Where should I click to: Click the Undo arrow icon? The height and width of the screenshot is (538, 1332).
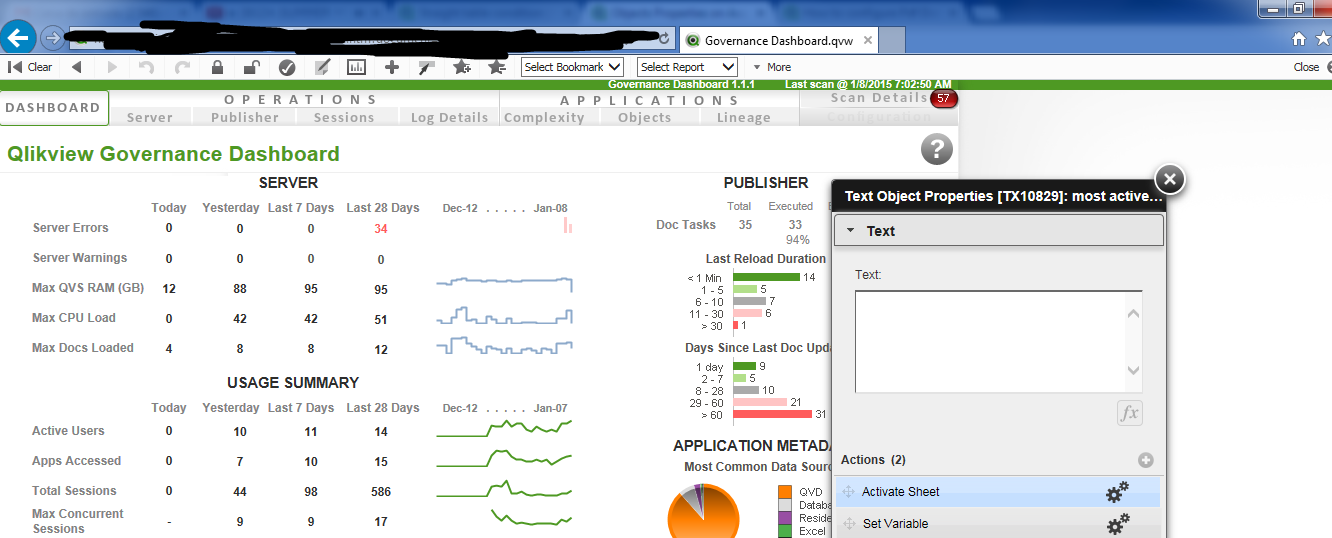146,67
